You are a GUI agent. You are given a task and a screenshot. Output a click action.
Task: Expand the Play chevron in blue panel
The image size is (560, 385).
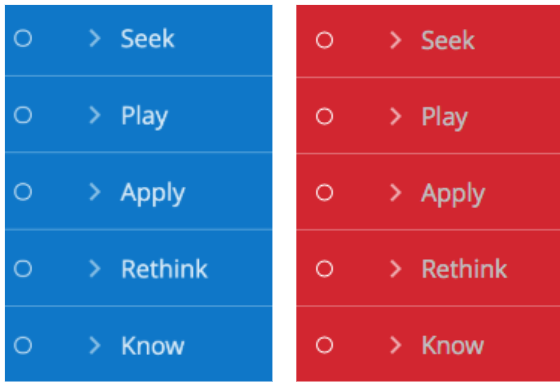[x=95, y=115]
